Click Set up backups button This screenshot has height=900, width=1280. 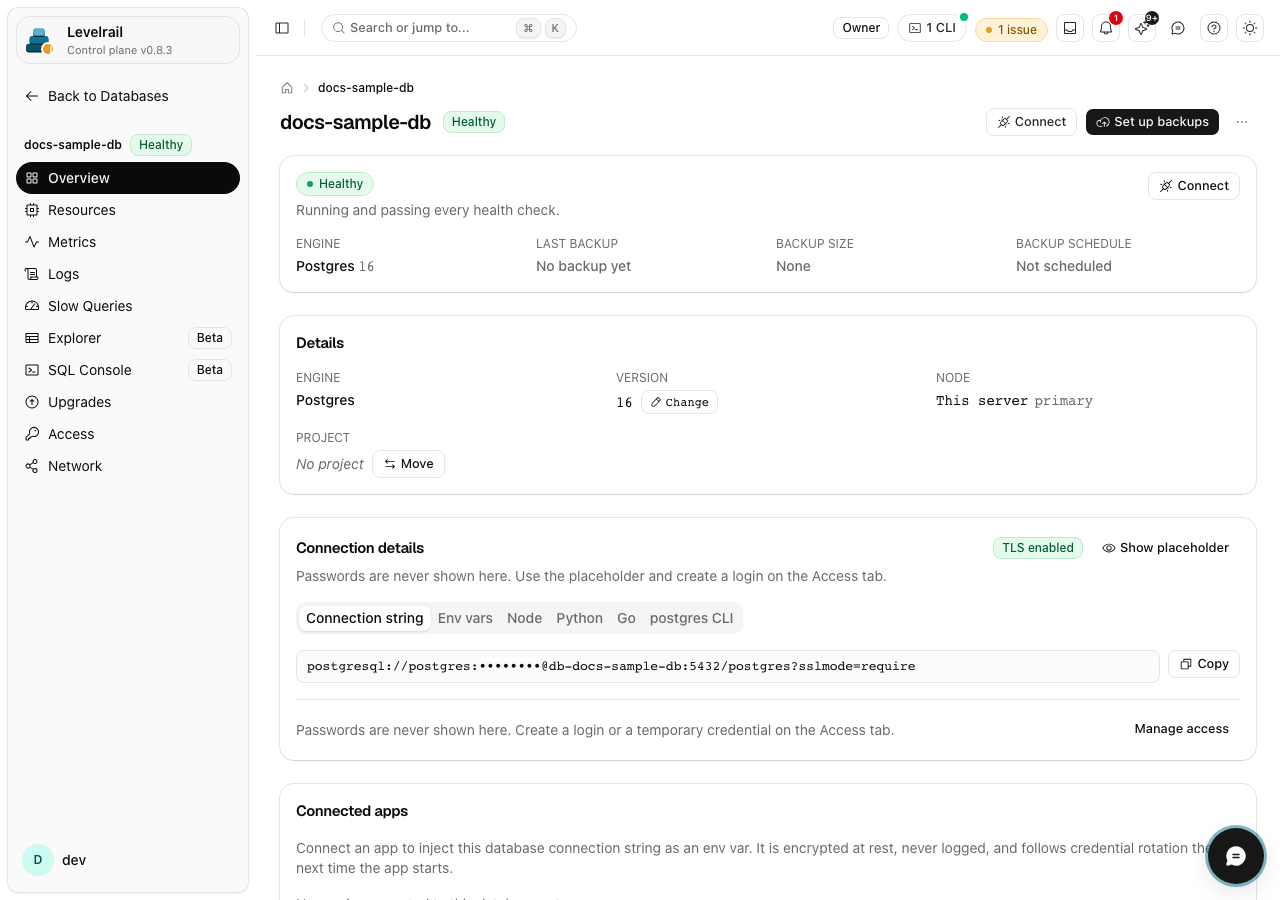point(1152,122)
